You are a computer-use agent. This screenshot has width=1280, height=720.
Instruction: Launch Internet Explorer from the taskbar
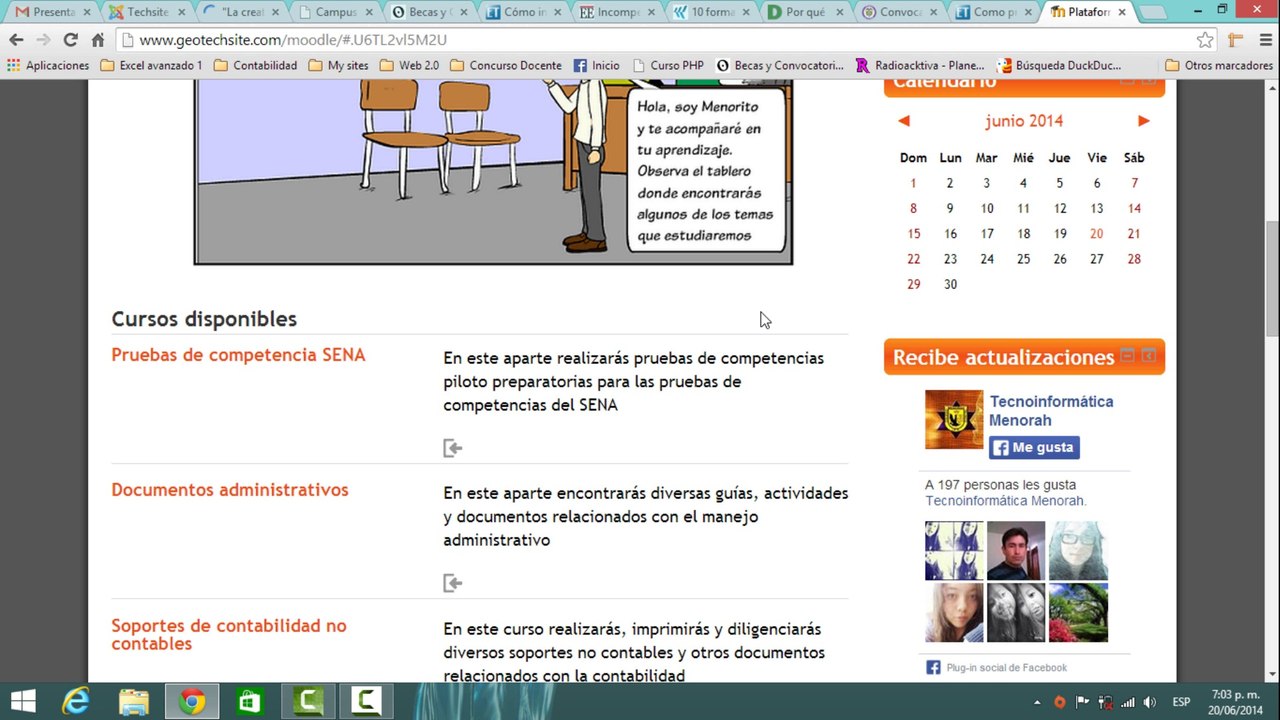[76, 701]
